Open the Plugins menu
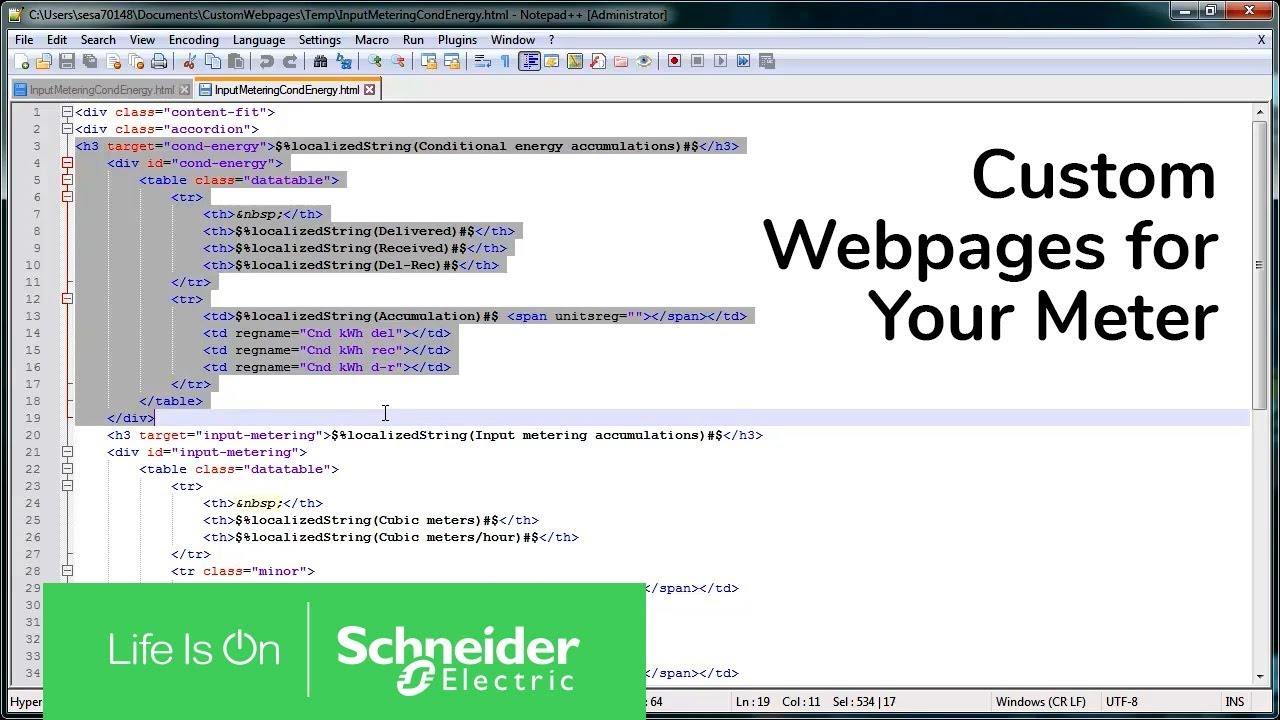This screenshot has width=1280, height=720. [457, 40]
